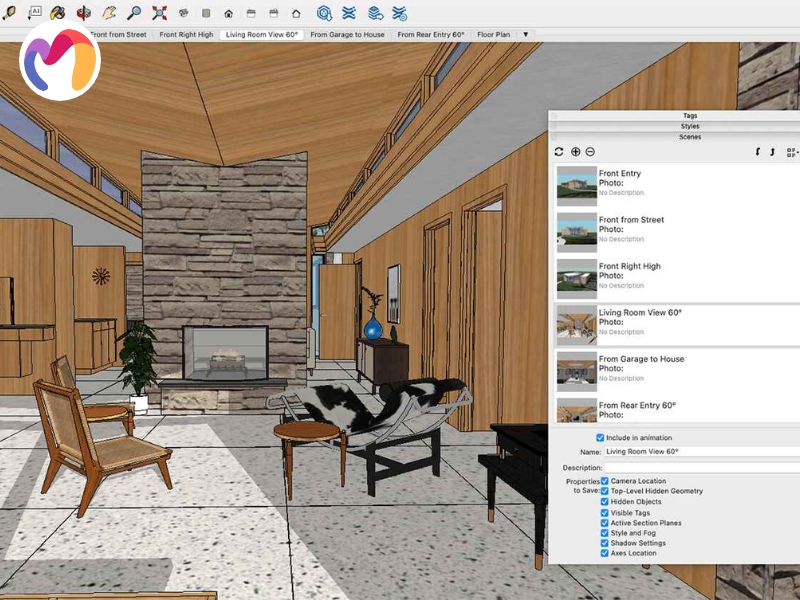The height and width of the screenshot is (600, 800).
Task: Open the scene tabs overflow arrow
Action: coord(526,35)
